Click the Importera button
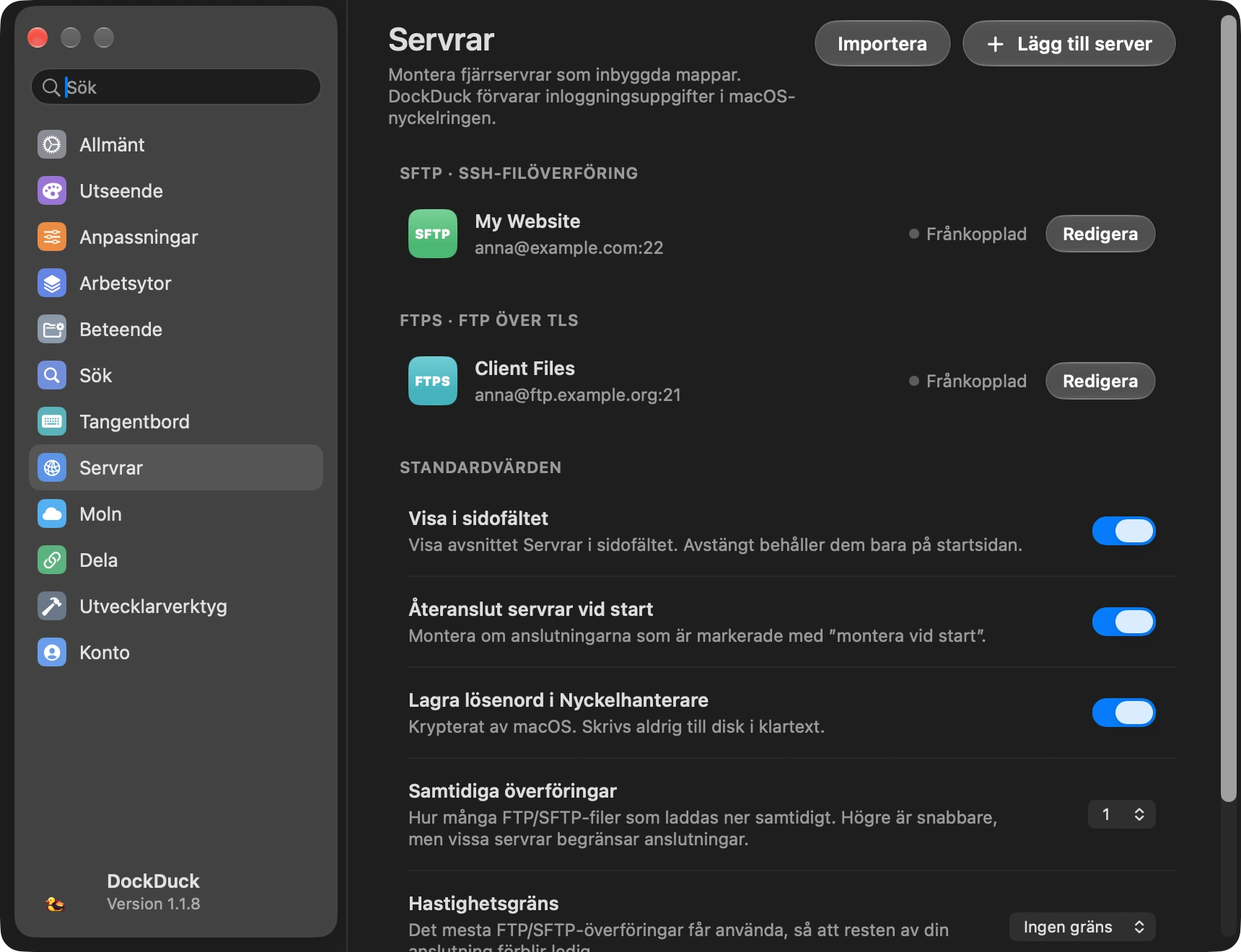Viewport: 1241px width, 952px height. coord(882,43)
